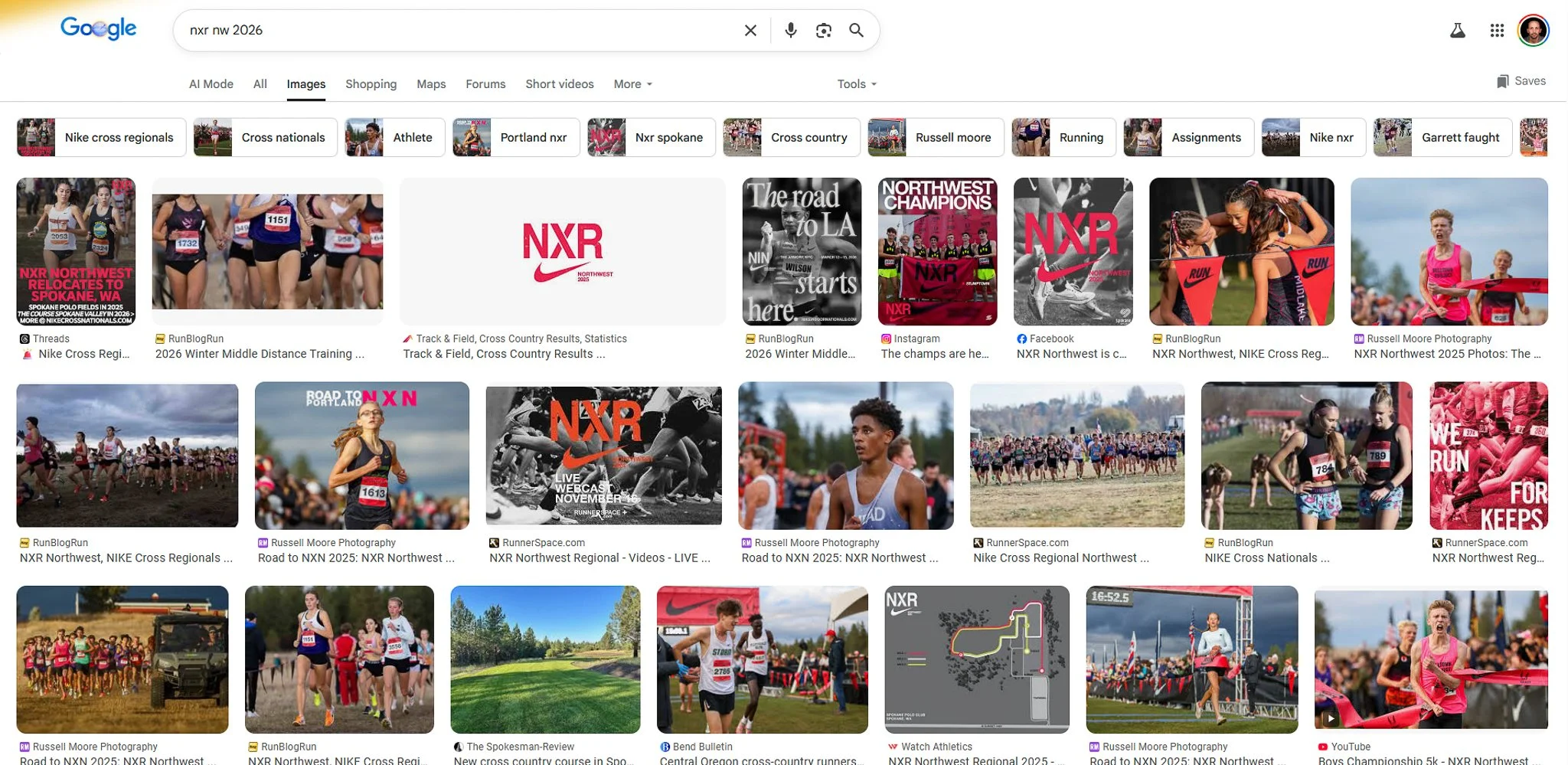Open Search Labs via the flask icon

1458,30
